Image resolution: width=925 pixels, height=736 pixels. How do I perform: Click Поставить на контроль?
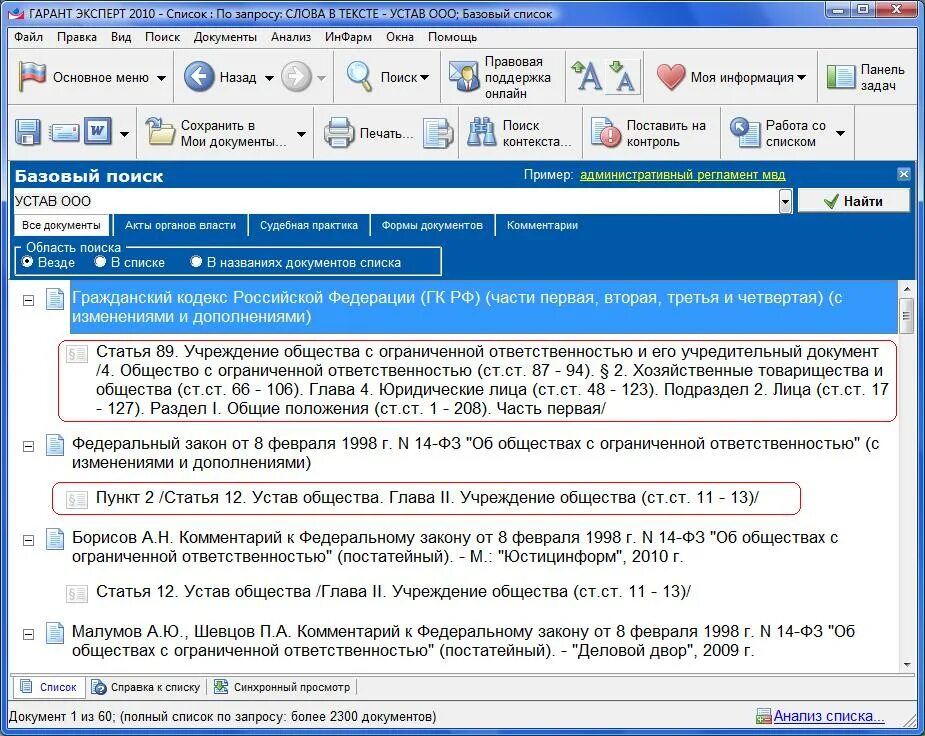(649, 133)
